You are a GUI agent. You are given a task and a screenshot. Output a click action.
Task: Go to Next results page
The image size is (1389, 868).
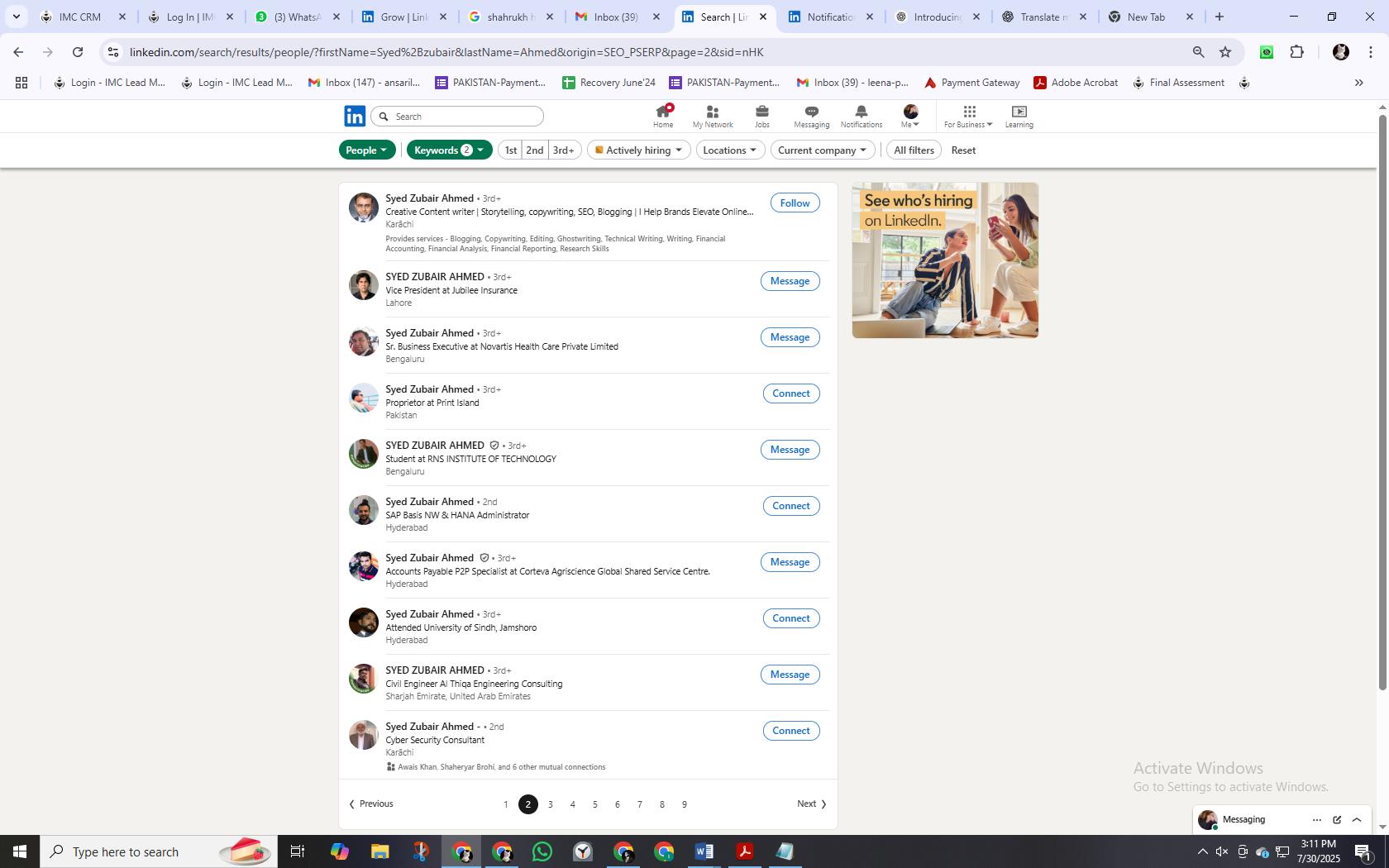pos(811,804)
